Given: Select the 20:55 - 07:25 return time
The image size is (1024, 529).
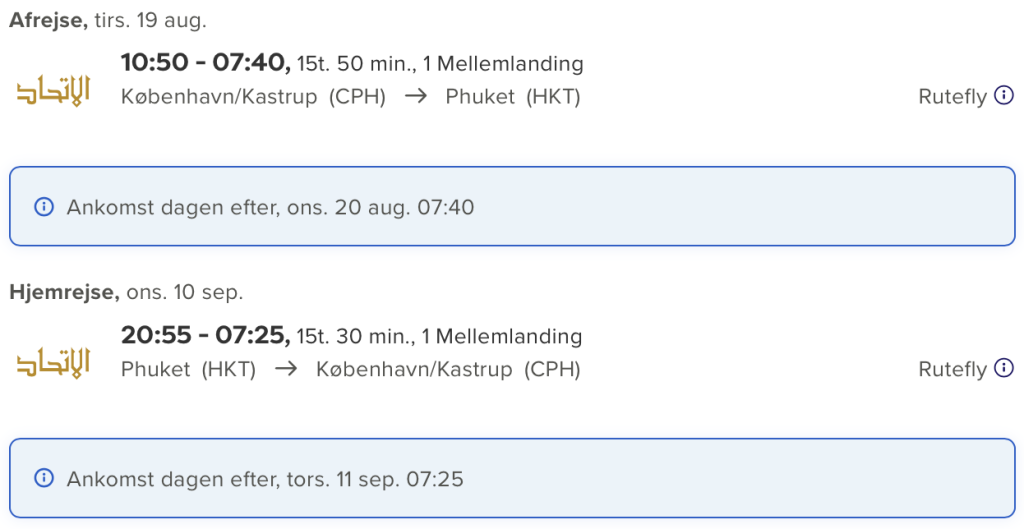Looking at the screenshot, I should pyautogui.click(x=206, y=336).
